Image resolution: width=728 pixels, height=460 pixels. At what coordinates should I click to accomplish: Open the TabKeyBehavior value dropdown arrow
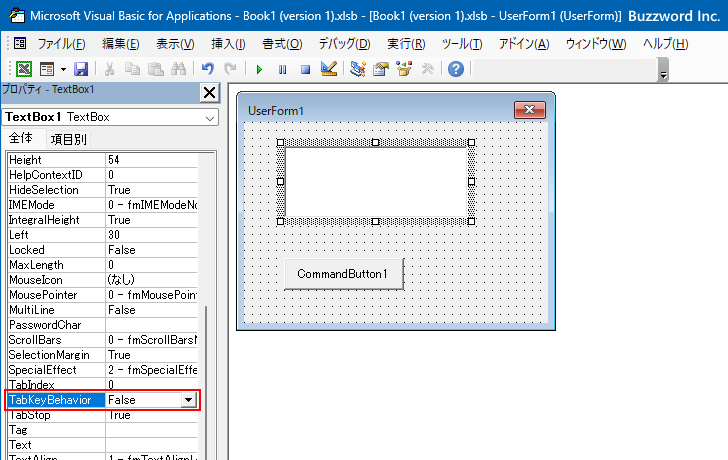point(188,400)
